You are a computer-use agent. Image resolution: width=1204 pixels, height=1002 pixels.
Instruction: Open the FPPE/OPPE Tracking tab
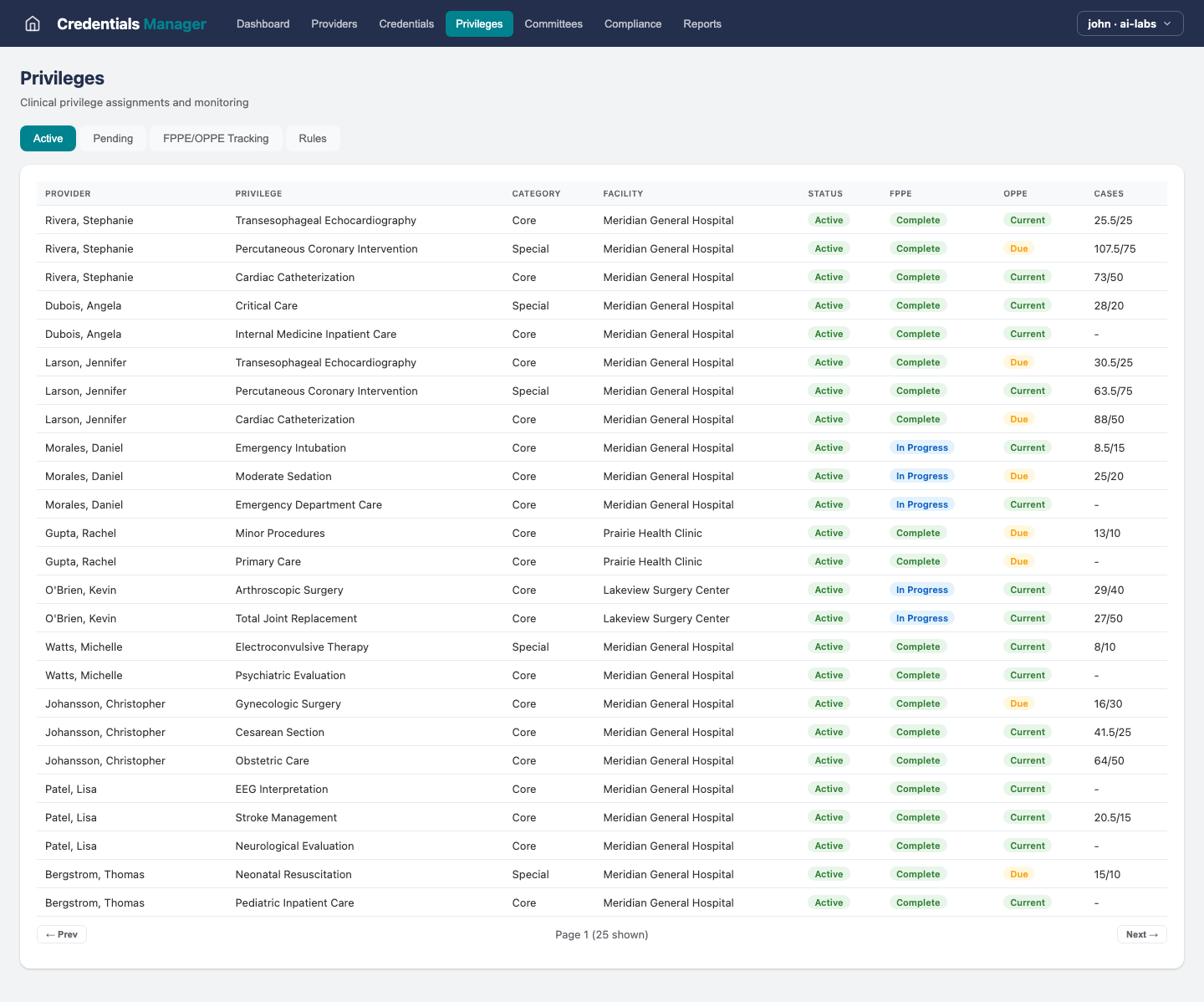216,138
